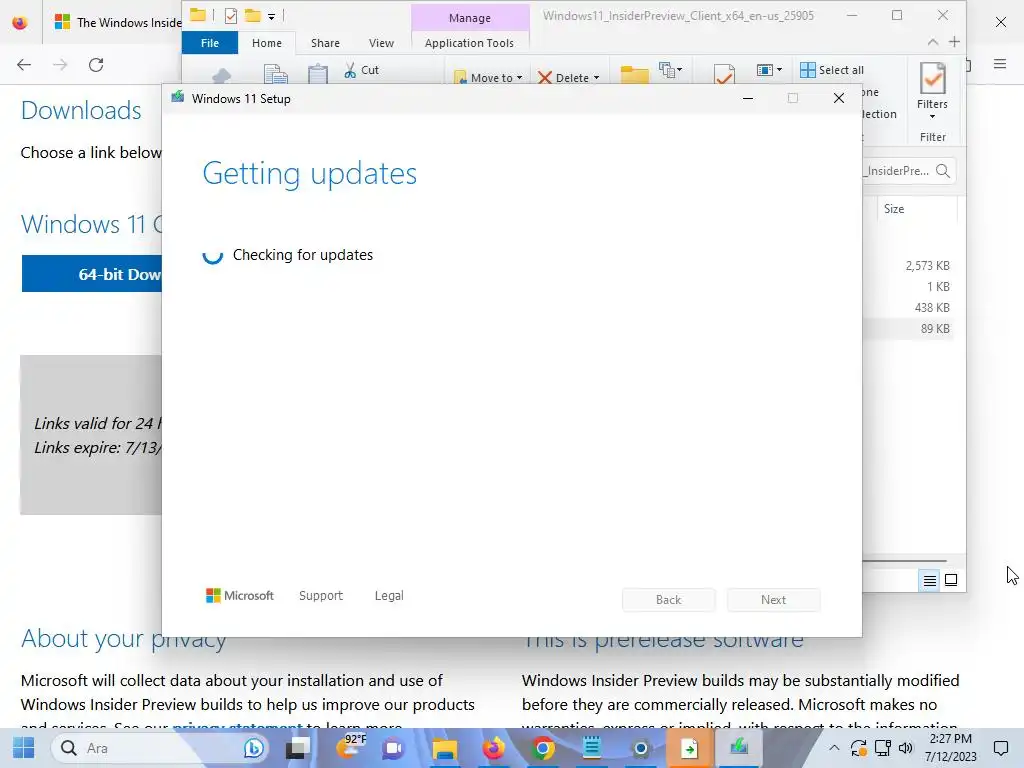Select the 89 KB file row
Viewport: 1024px width, 768px height.
[906, 328]
